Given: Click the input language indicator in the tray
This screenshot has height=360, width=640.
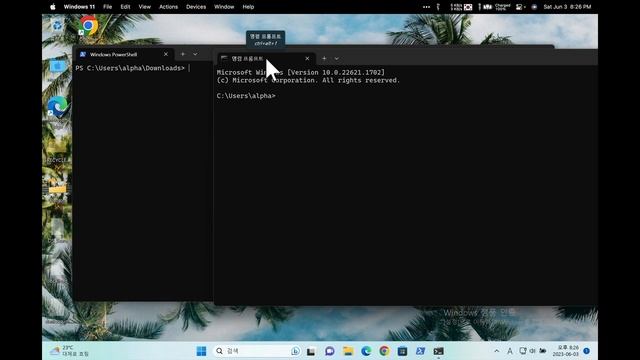Looking at the screenshot, I should 510,351.
